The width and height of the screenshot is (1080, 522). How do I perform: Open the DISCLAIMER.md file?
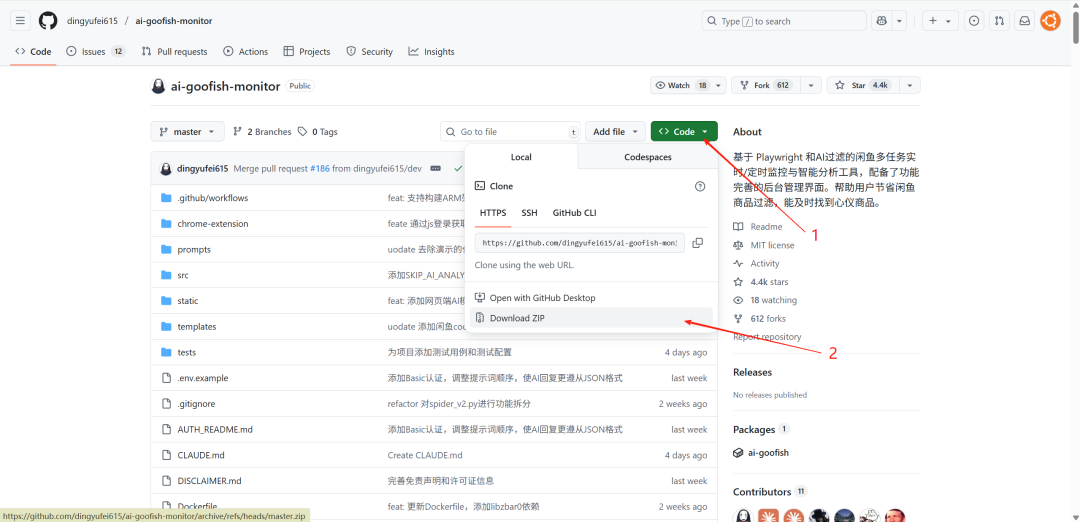pos(209,481)
